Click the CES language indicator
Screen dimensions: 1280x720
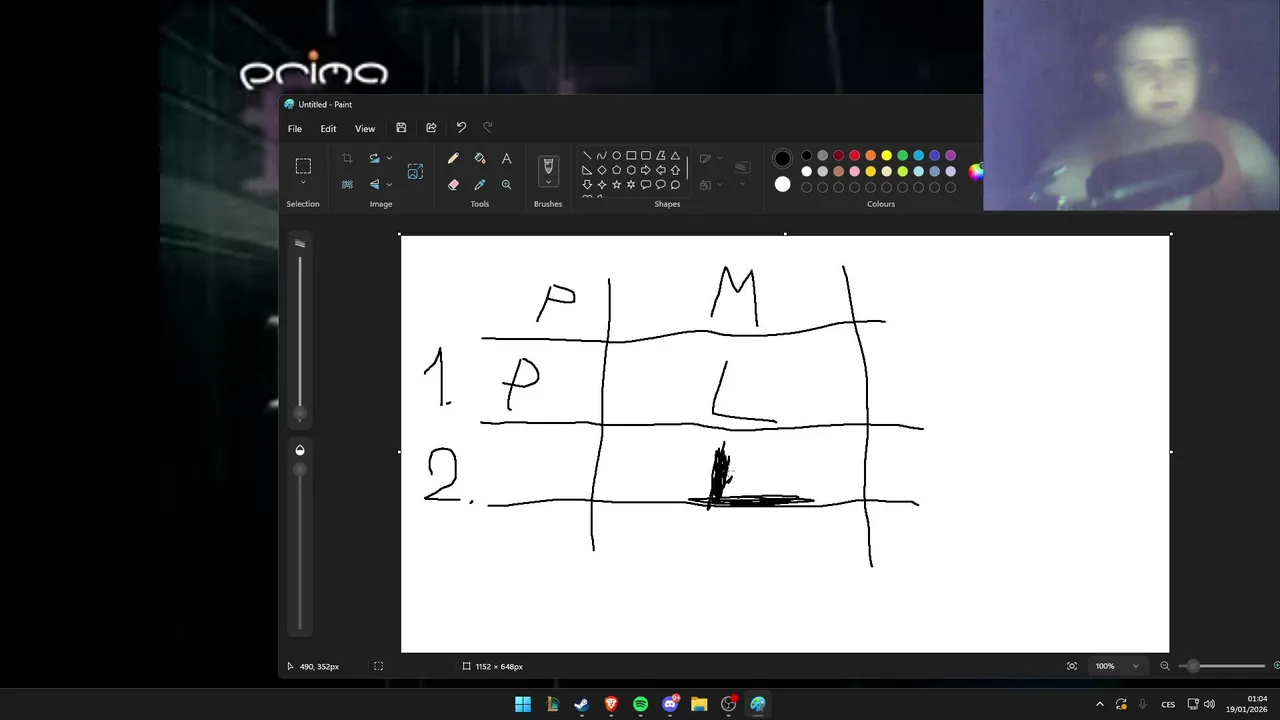[x=1168, y=705]
